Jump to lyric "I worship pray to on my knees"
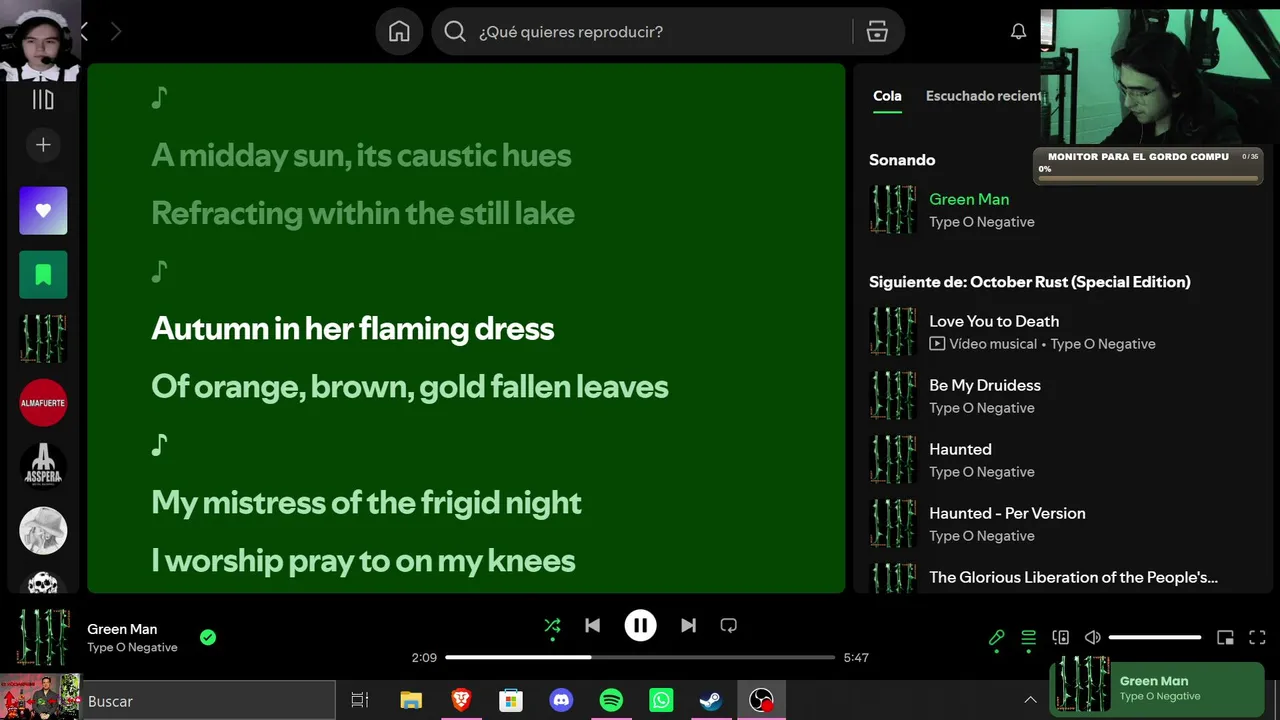The width and height of the screenshot is (1280, 720). pyautogui.click(x=363, y=561)
